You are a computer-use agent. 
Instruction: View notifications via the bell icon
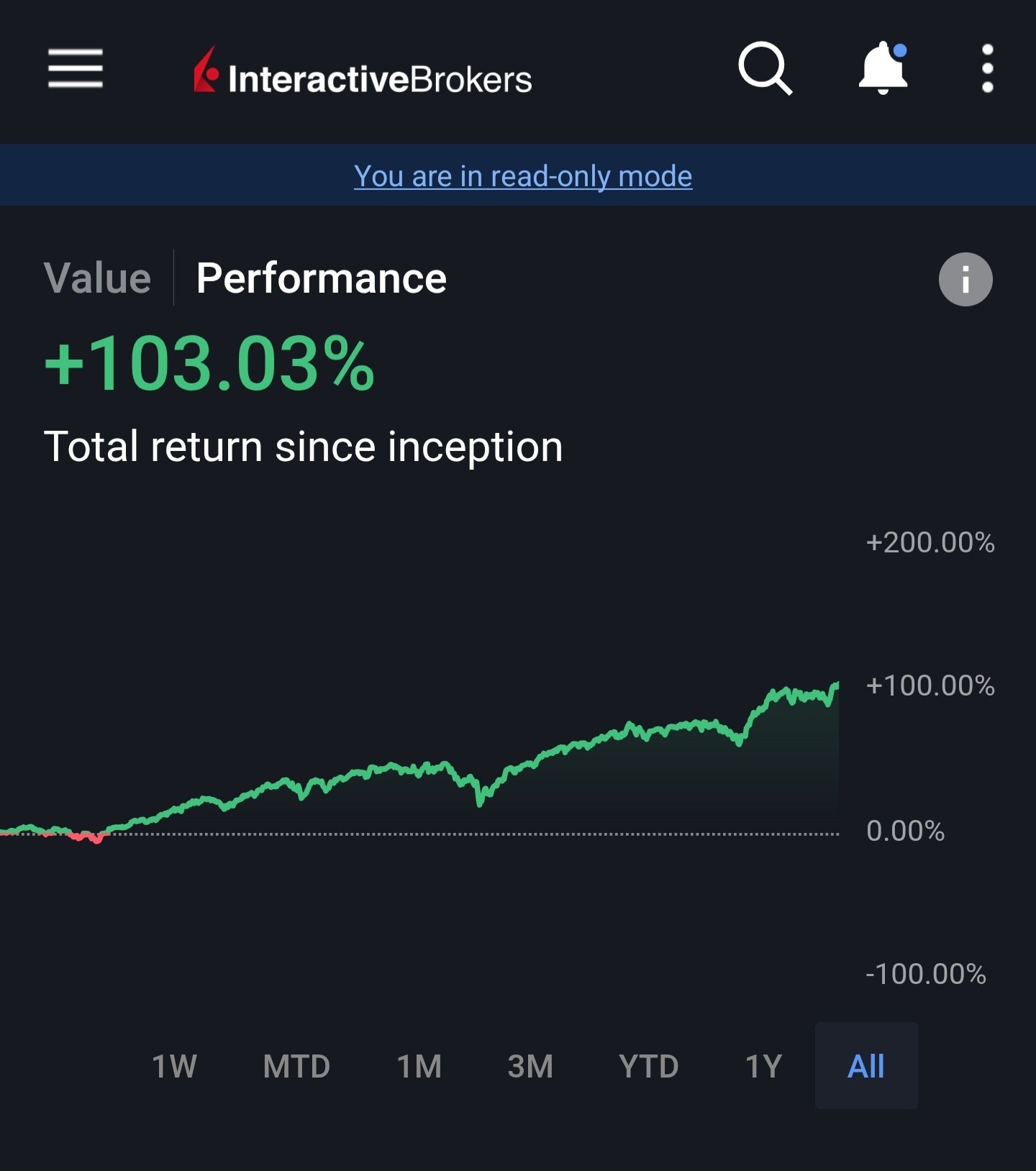point(883,68)
